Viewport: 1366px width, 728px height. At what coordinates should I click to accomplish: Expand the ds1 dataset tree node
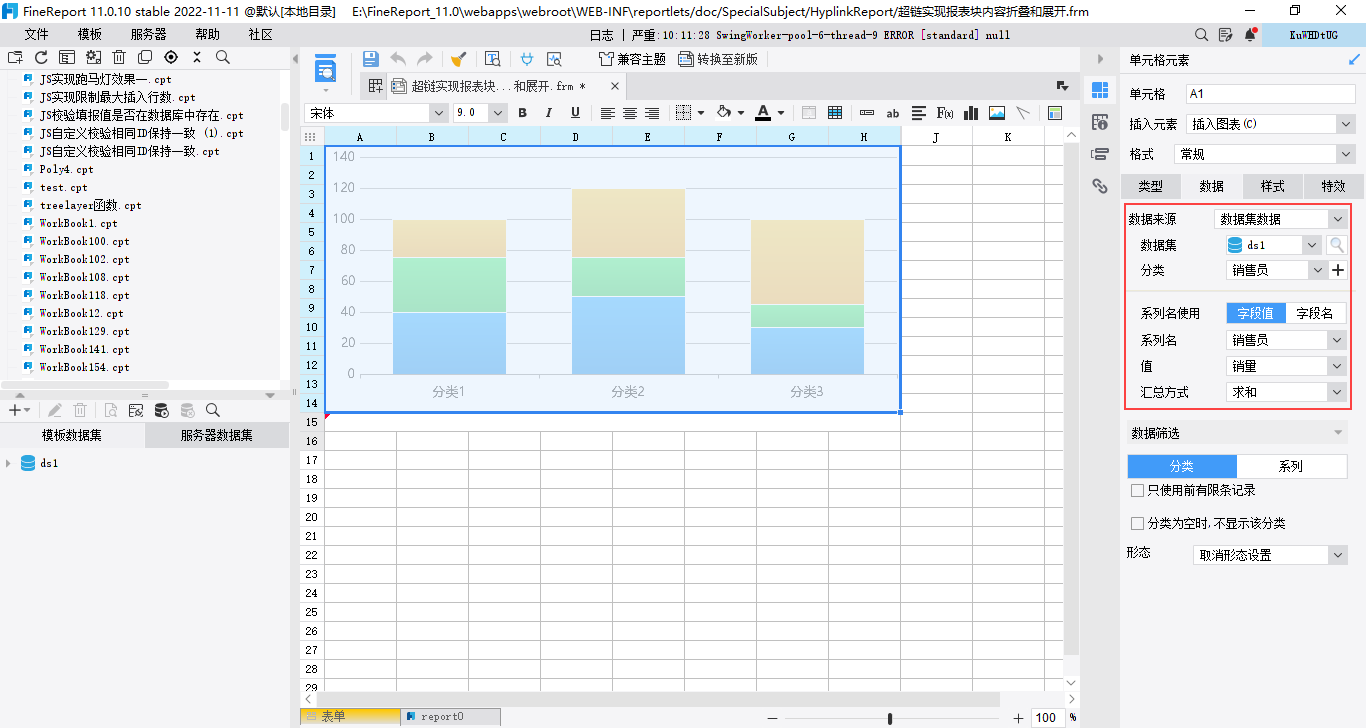(8, 463)
